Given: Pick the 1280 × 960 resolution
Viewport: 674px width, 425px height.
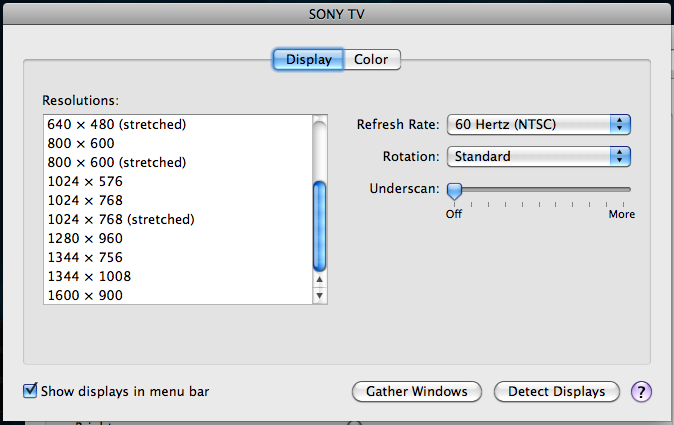Looking at the screenshot, I should click(x=85, y=238).
